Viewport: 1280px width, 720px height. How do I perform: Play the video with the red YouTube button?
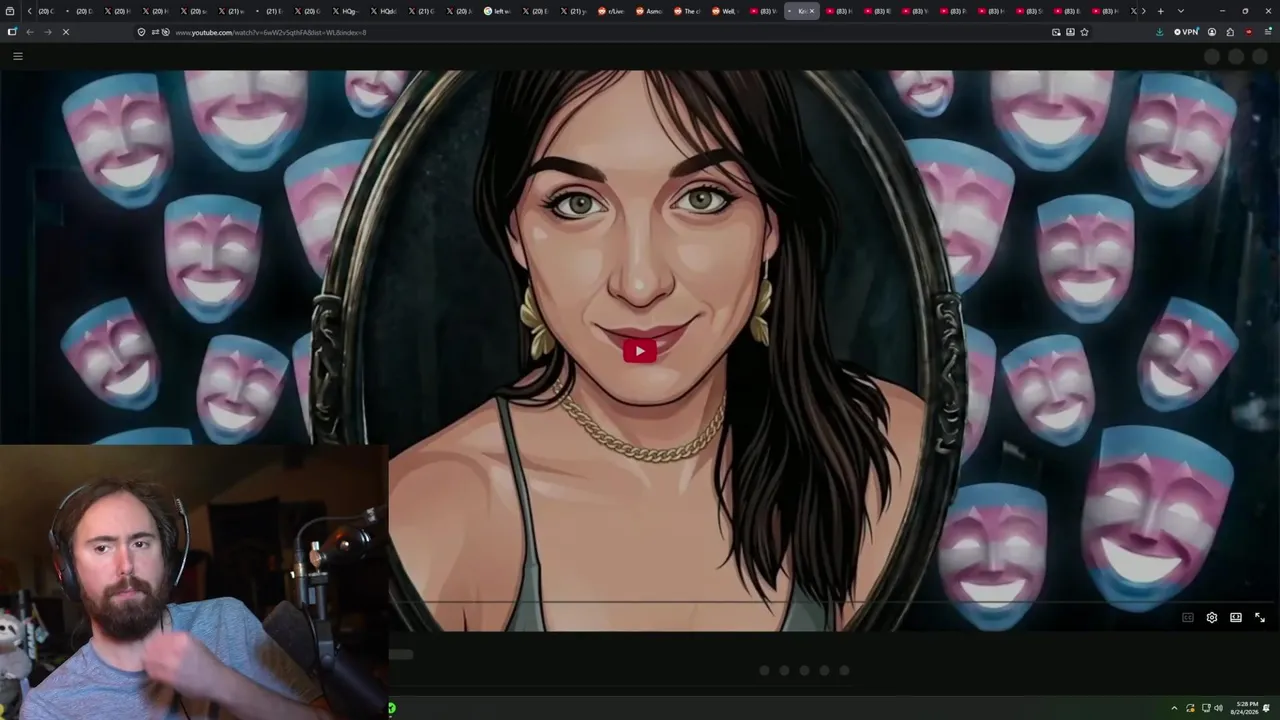pyautogui.click(x=640, y=351)
